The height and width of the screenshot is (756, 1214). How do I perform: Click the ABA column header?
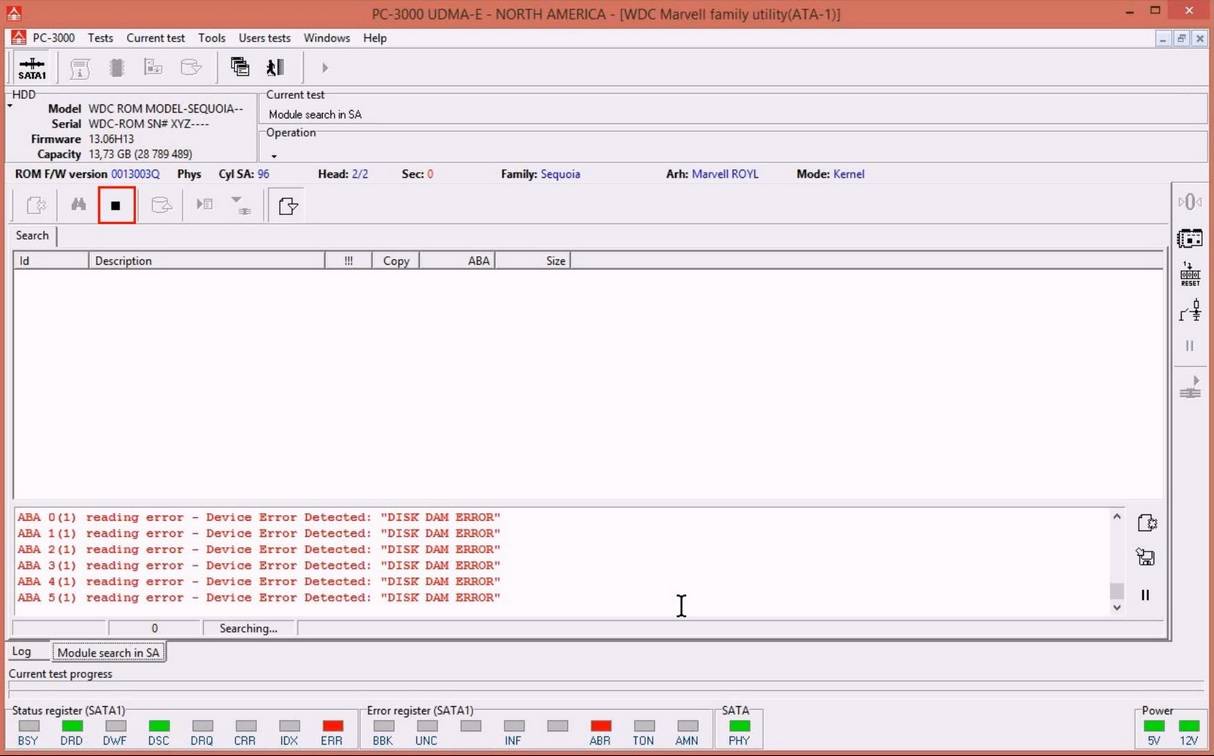click(457, 261)
